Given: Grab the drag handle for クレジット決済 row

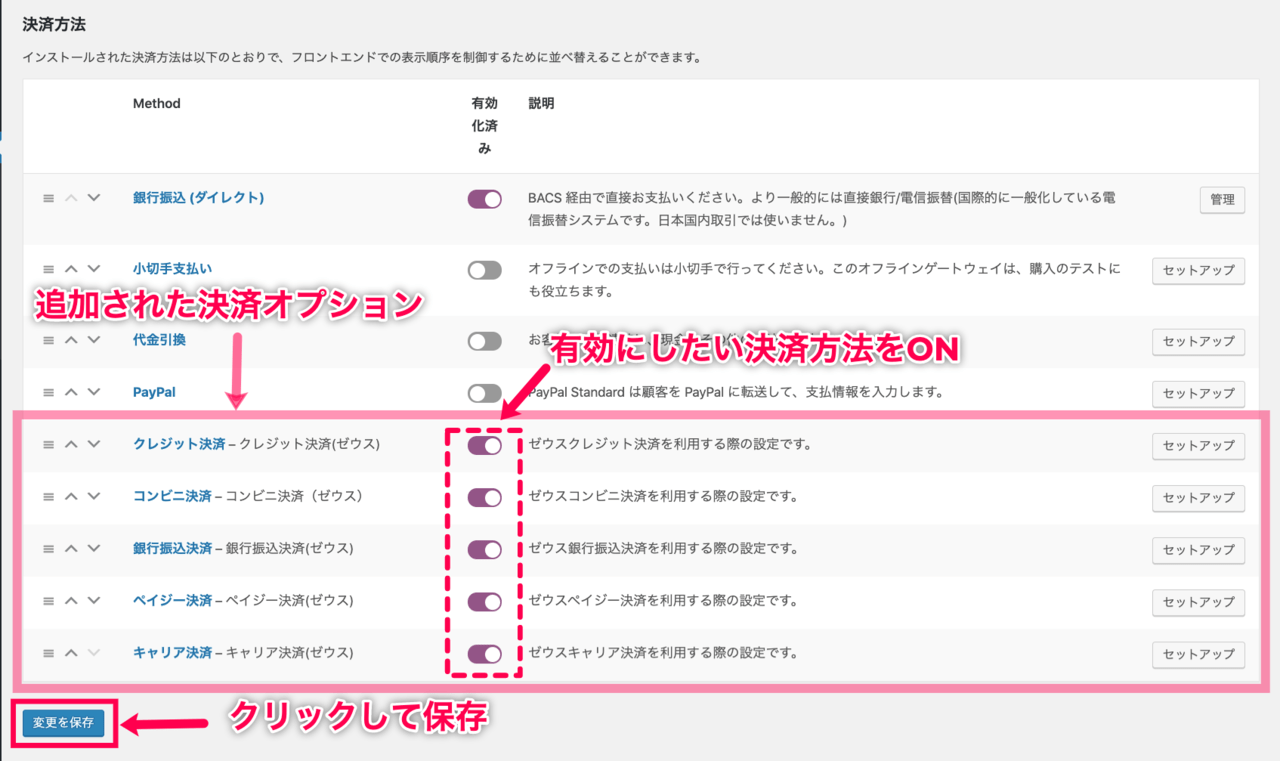Looking at the screenshot, I should click(x=48, y=444).
